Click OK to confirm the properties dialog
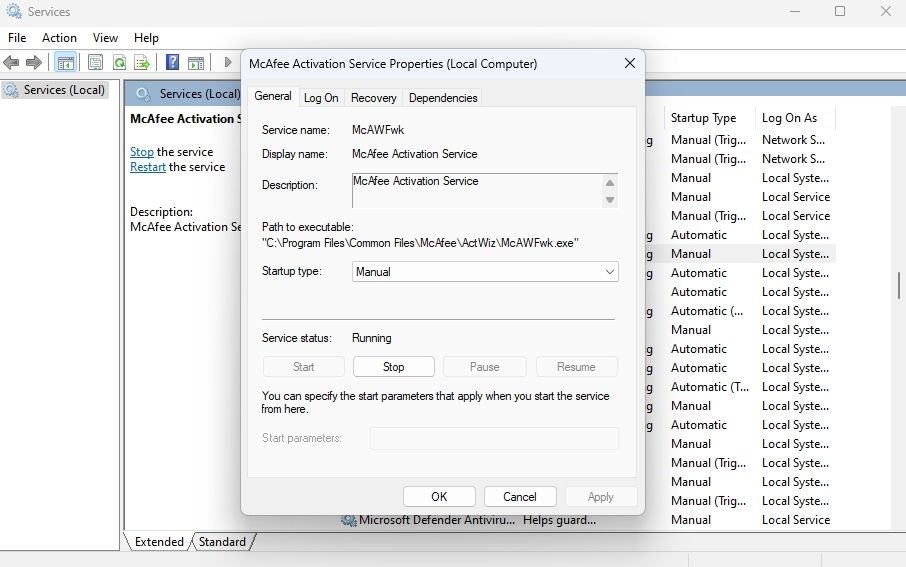 point(439,496)
